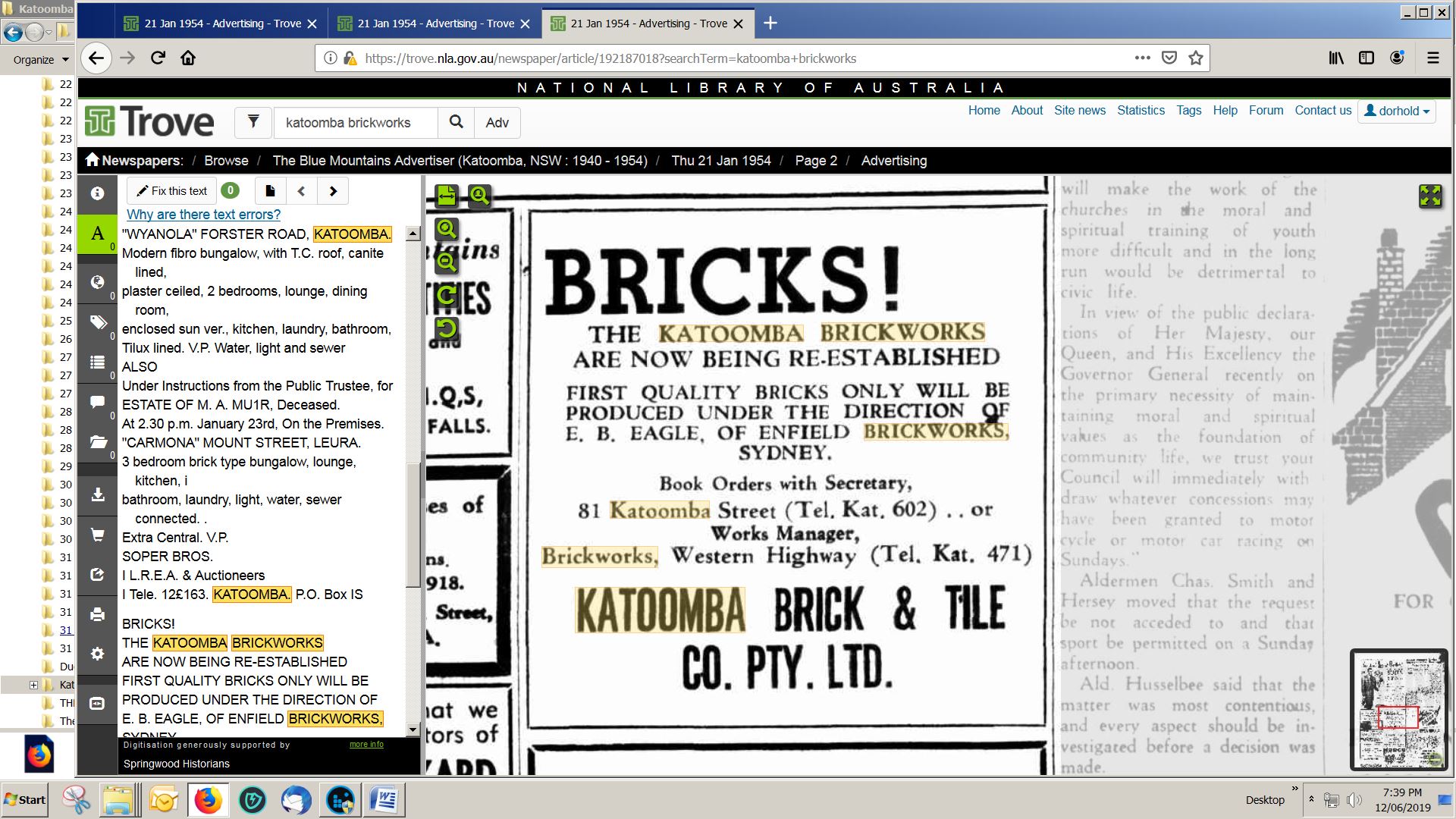Open the search filter funnel
Screen dimensions: 1456x819
click(253, 122)
